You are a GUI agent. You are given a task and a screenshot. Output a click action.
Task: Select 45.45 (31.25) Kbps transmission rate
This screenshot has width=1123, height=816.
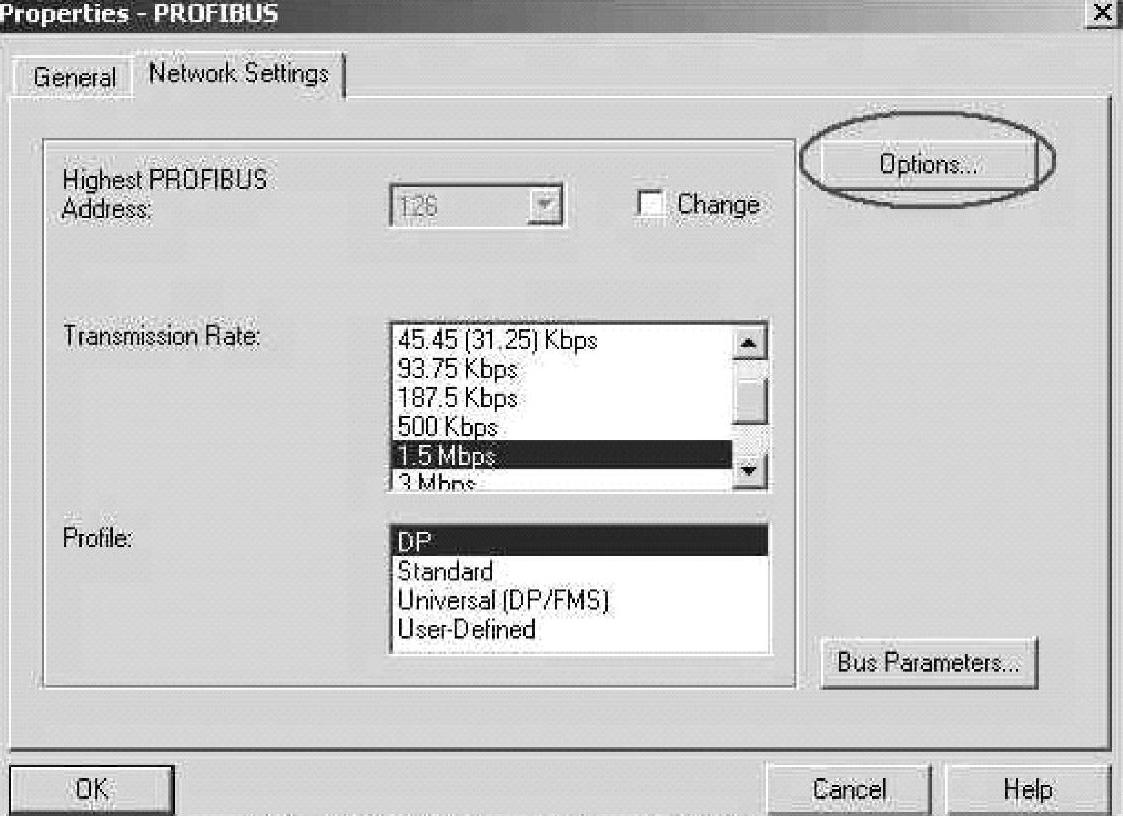(x=562, y=340)
